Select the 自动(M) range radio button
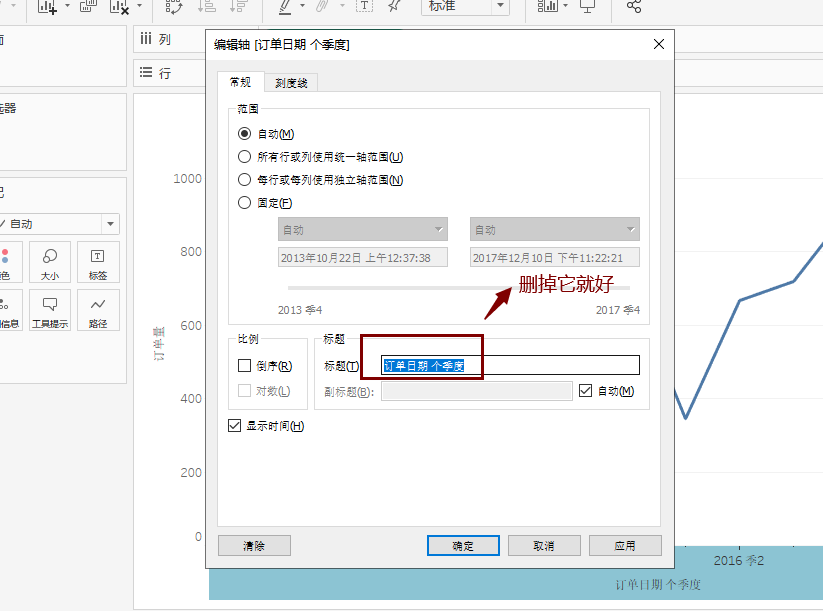The height and width of the screenshot is (611, 823). pos(244,134)
